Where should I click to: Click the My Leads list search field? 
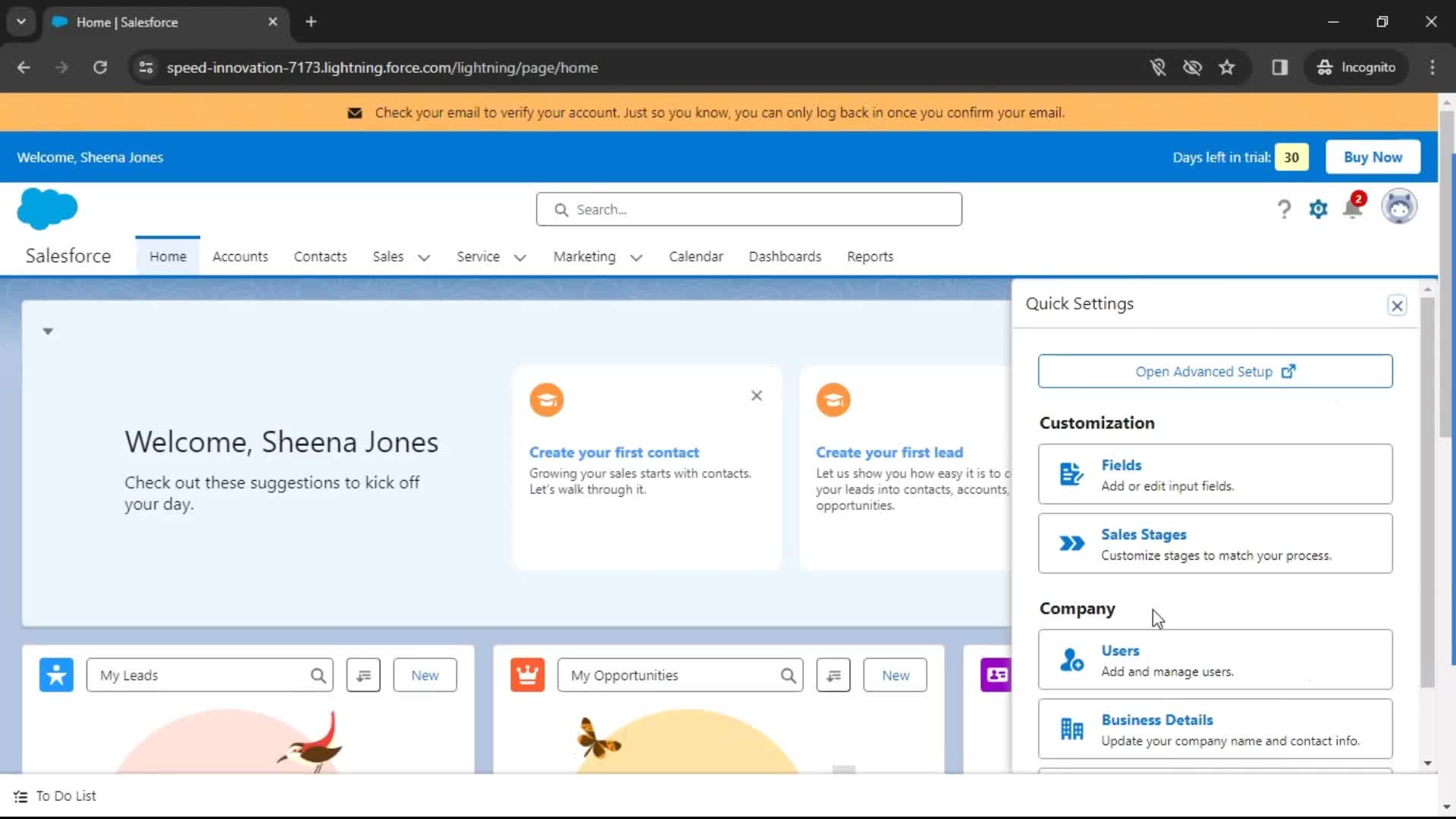[209, 675]
